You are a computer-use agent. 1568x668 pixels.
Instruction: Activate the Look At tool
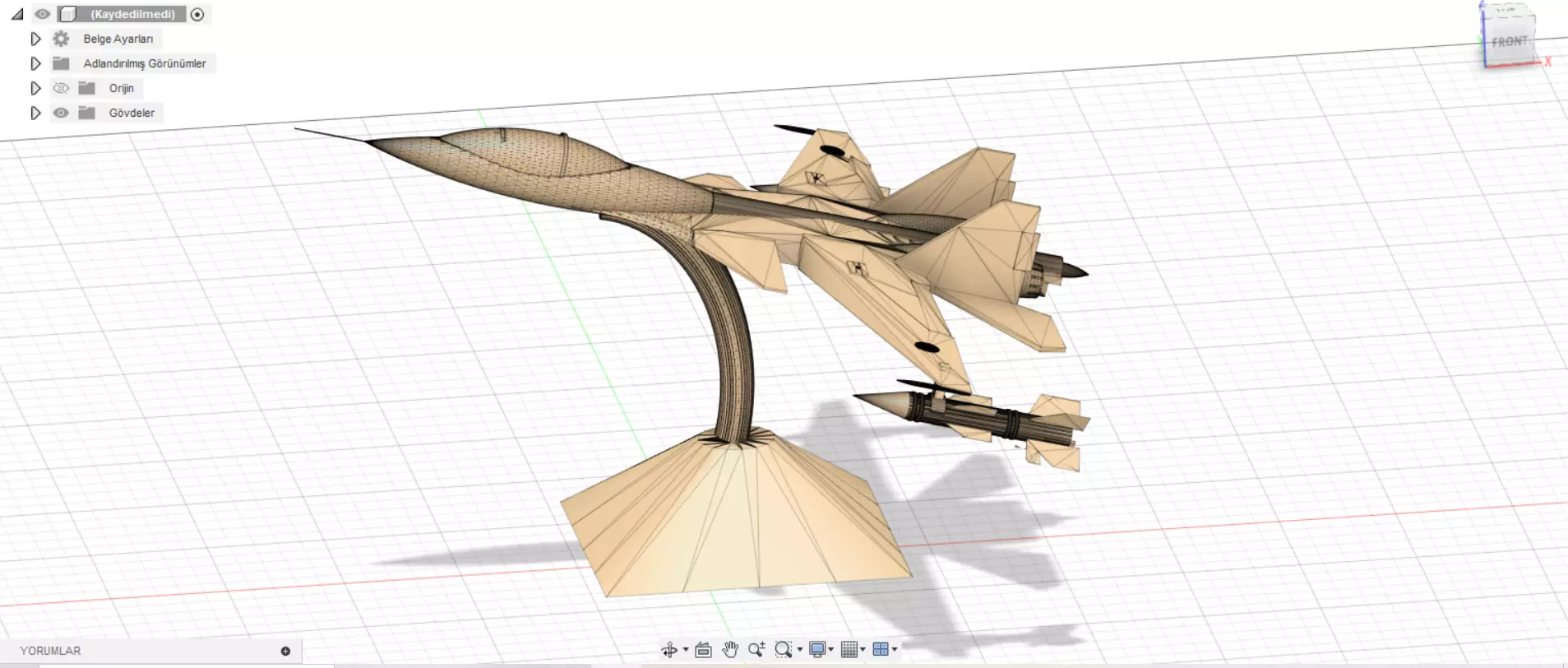[703, 650]
